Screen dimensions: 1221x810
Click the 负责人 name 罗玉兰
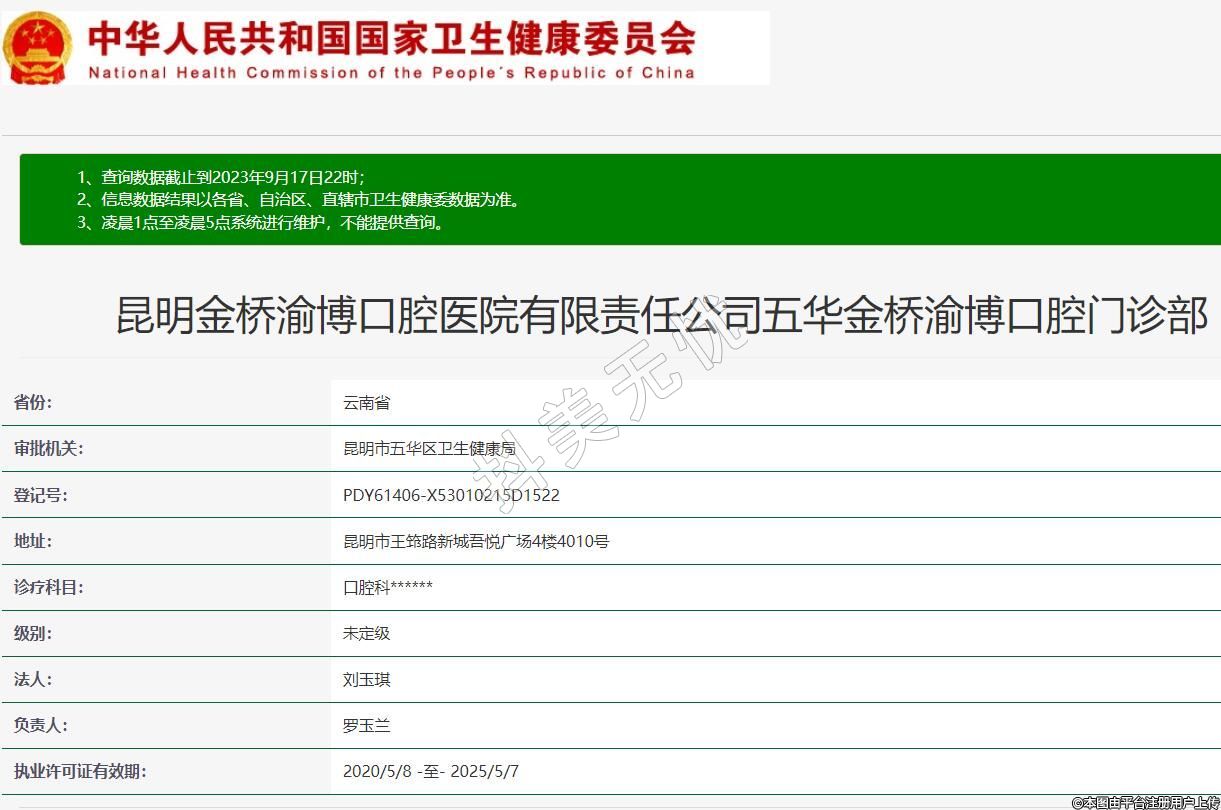tap(366, 725)
